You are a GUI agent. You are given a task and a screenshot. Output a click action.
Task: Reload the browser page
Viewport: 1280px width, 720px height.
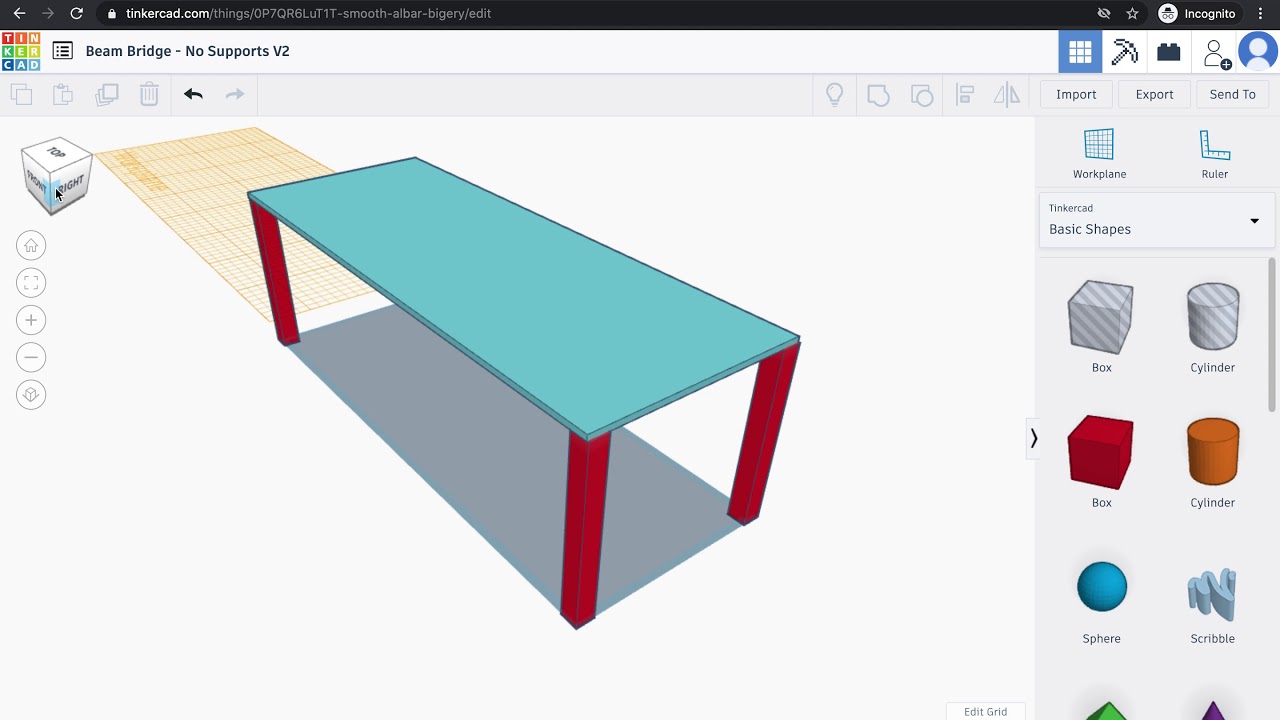(77, 13)
